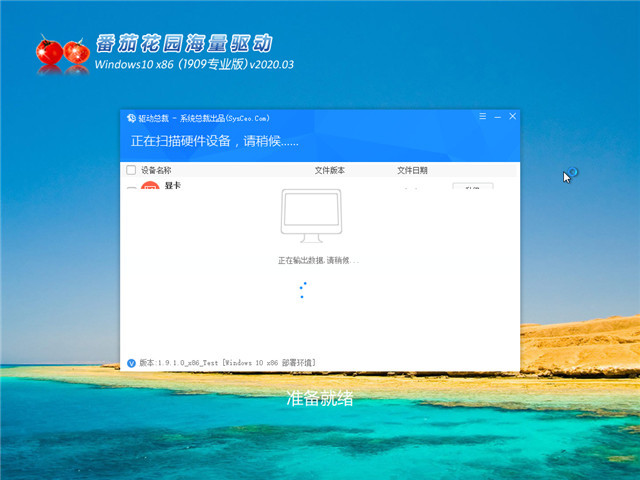Select the 显卡 device name label
Viewport: 640px width, 480px height.
click(173, 186)
